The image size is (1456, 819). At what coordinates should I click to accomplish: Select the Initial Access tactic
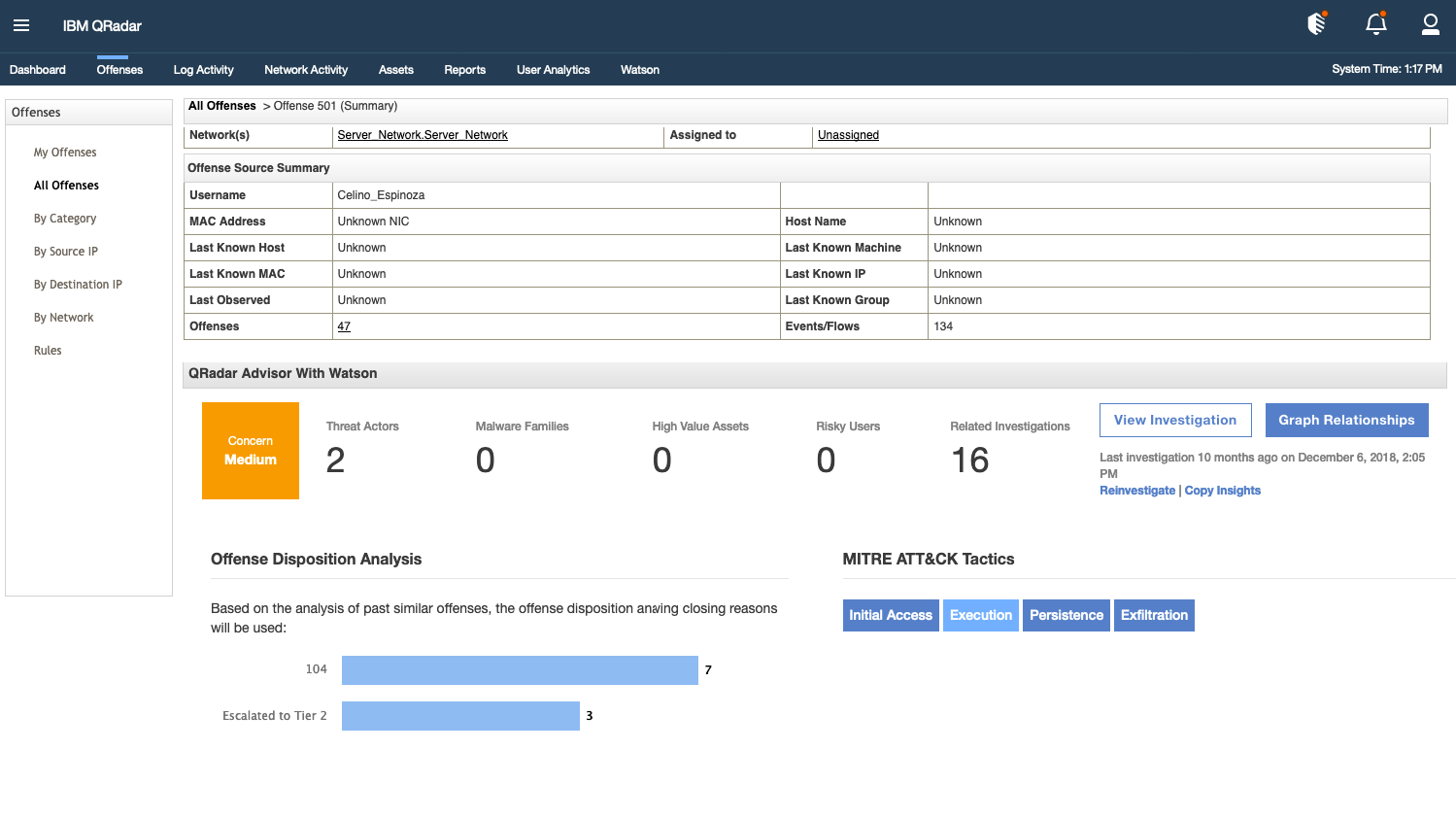tap(891, 615)
